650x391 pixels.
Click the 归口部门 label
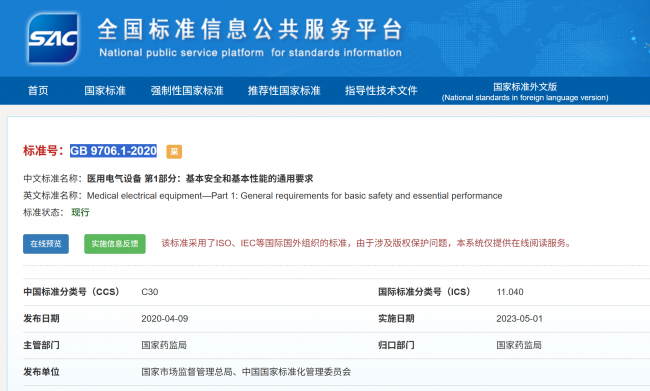pos(396,345)
